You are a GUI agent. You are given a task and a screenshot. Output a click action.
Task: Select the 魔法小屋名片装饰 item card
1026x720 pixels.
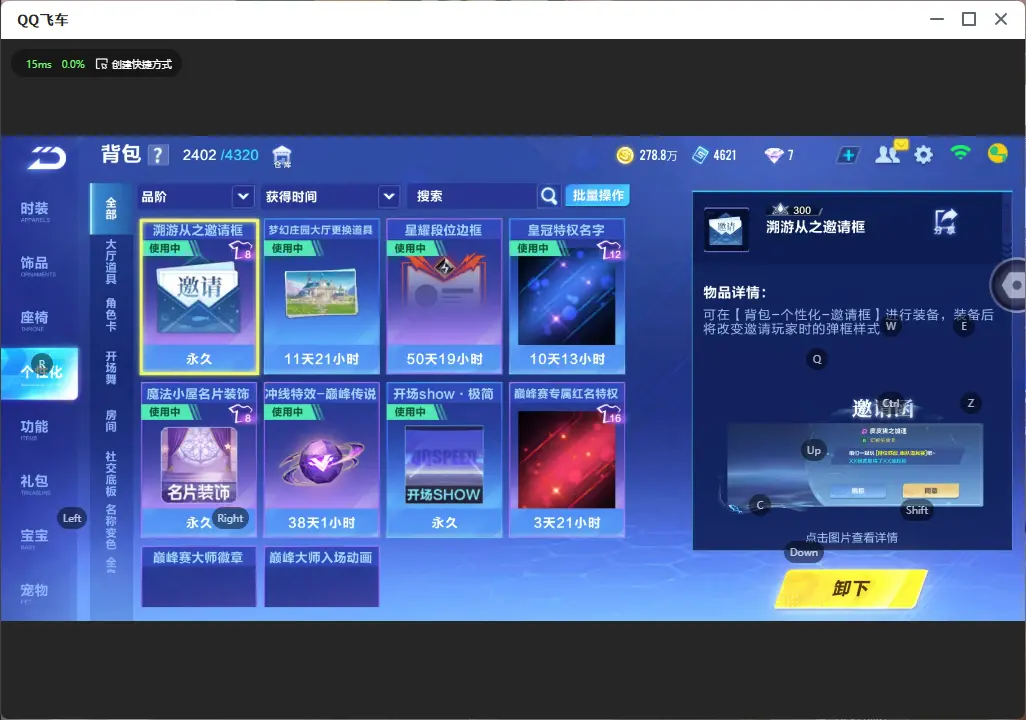pyautogui.click(x=199, y=460)
